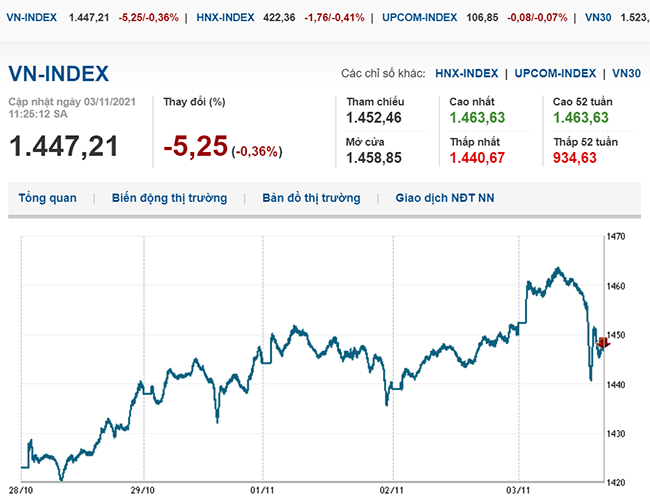
Task: Switch to Biến động thị trường tab
Action: click(169, 198)
